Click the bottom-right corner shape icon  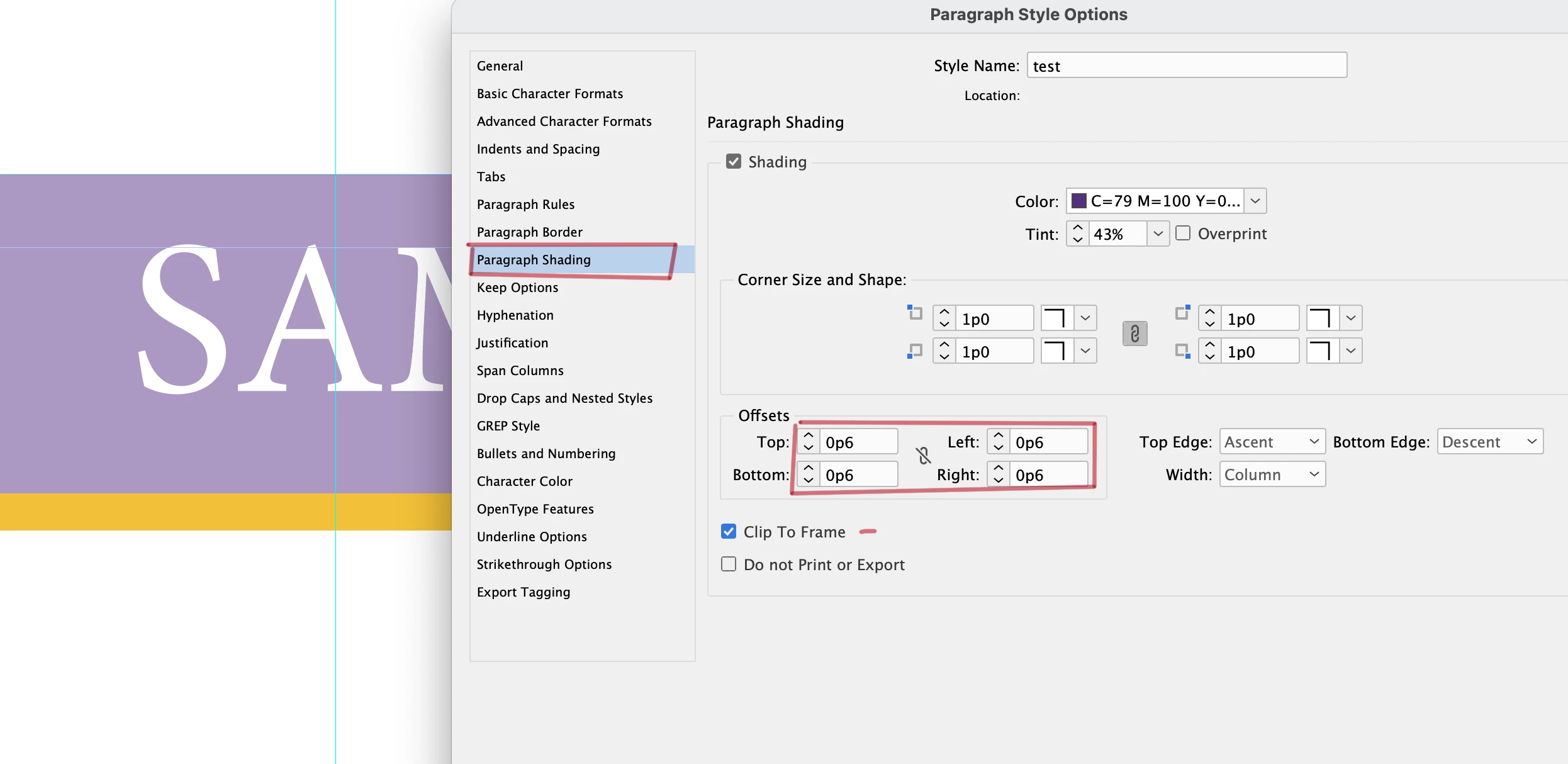tap(1322, 351)
